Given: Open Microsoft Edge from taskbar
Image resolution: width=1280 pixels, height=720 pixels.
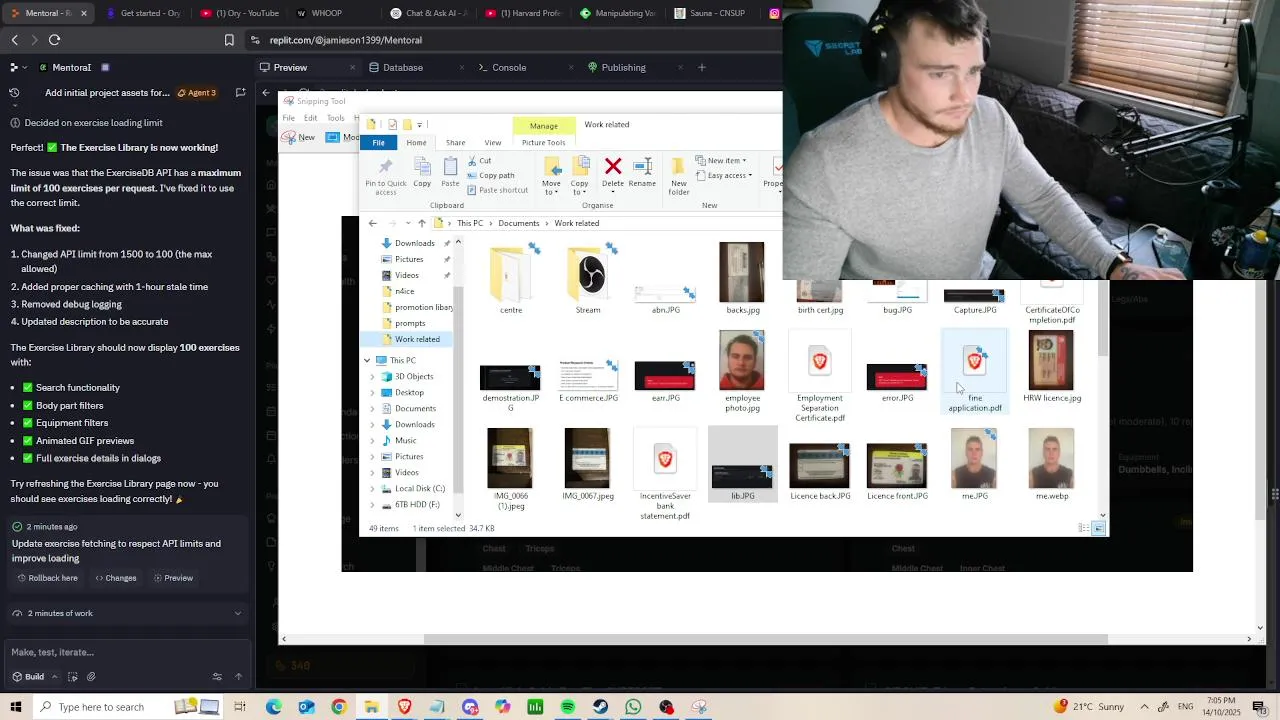Looking at the screenshot, I should point(274,707).
